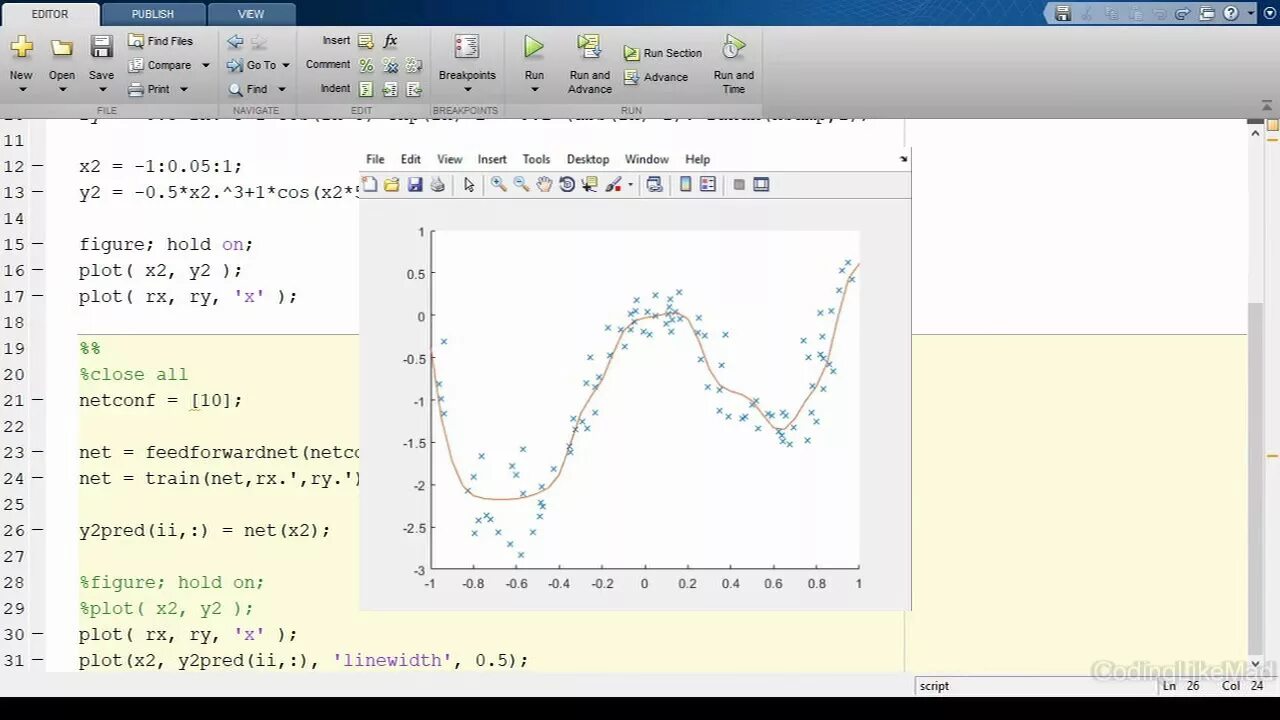The image size is (1280, 720).
Task: Click the figure Print icon
Action: click(437, 184)
